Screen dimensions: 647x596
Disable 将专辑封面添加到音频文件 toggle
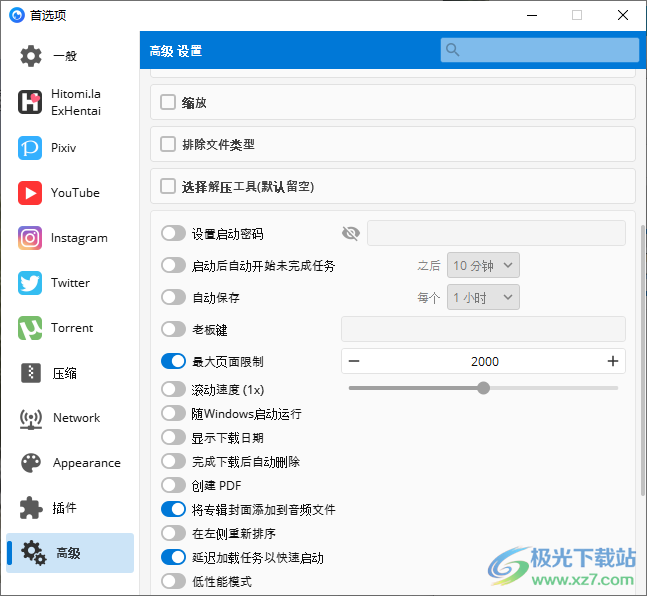coord(173,509)
